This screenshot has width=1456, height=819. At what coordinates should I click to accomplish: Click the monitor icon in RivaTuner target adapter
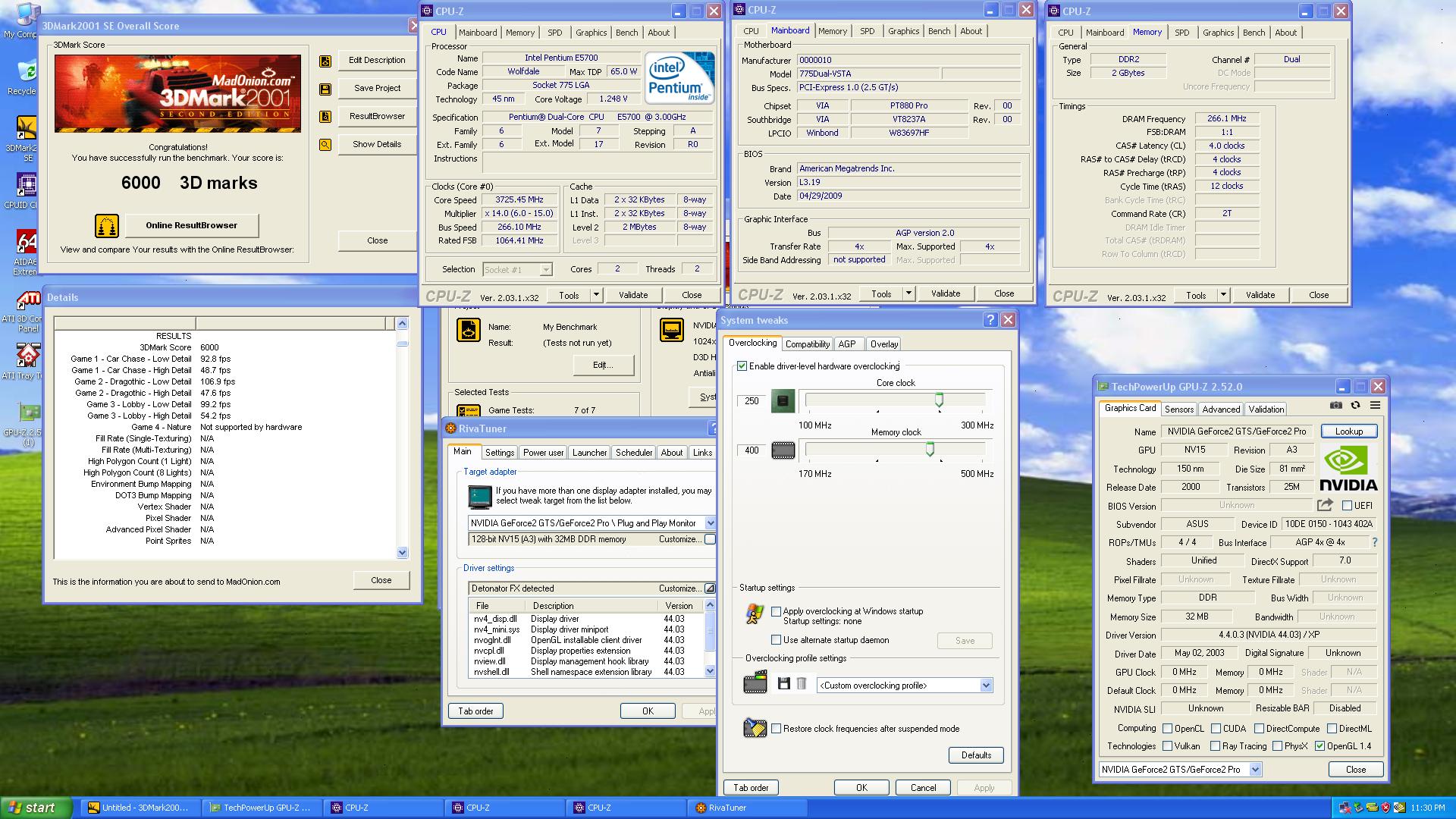point(479,497)
